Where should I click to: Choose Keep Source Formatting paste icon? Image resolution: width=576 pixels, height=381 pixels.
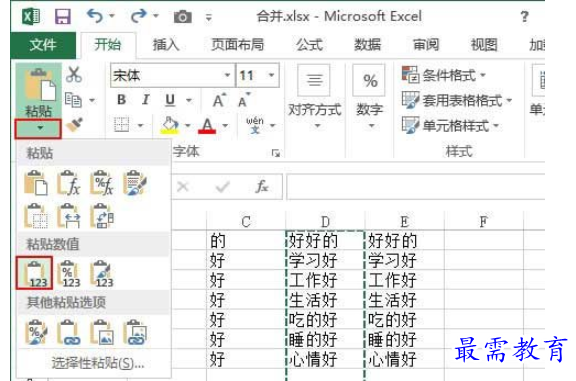tap(135, 183)
